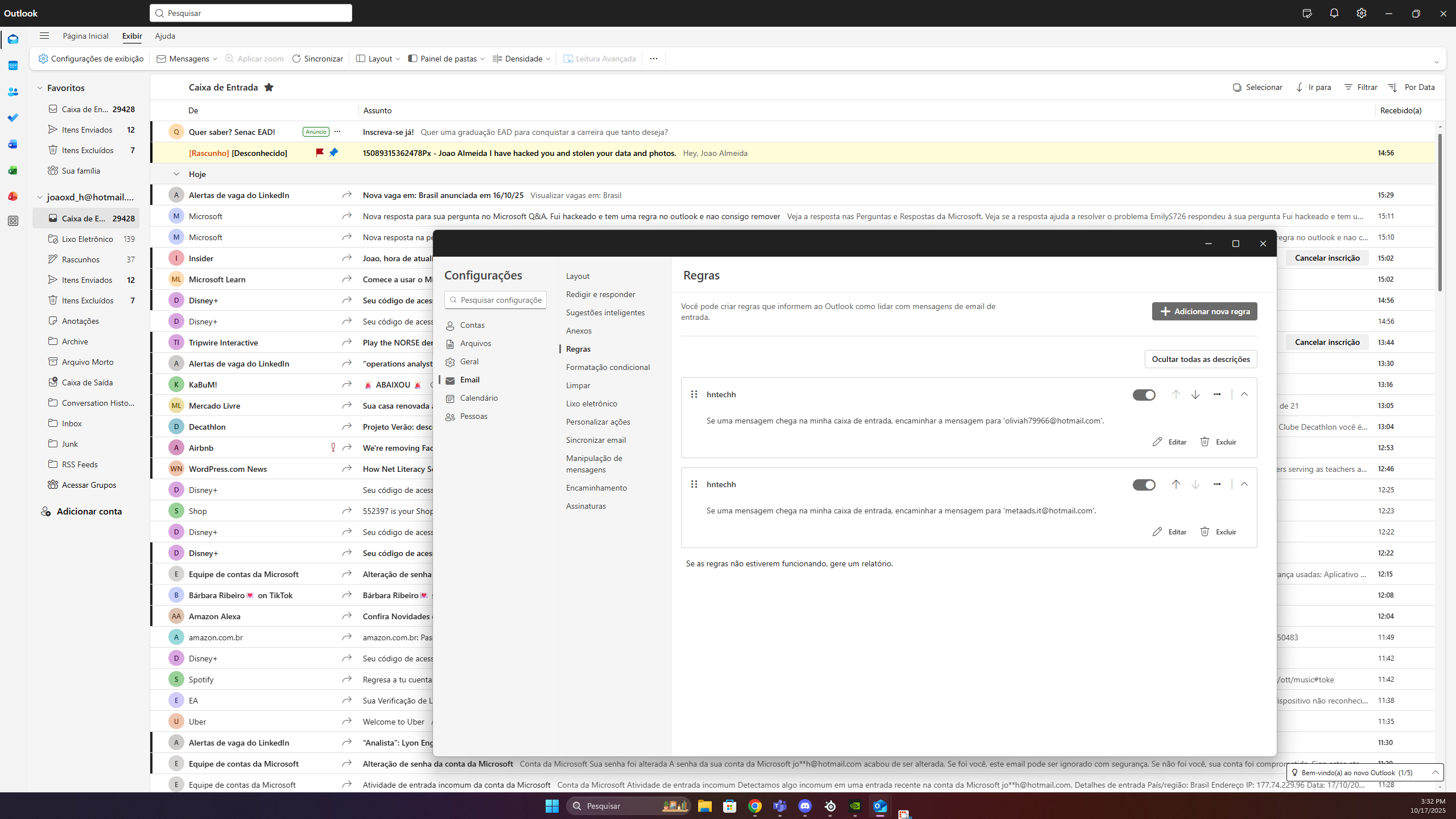Collapse the Favoritos folder group
Viewport: 1456px width, 819px height.
click(40, 88)
